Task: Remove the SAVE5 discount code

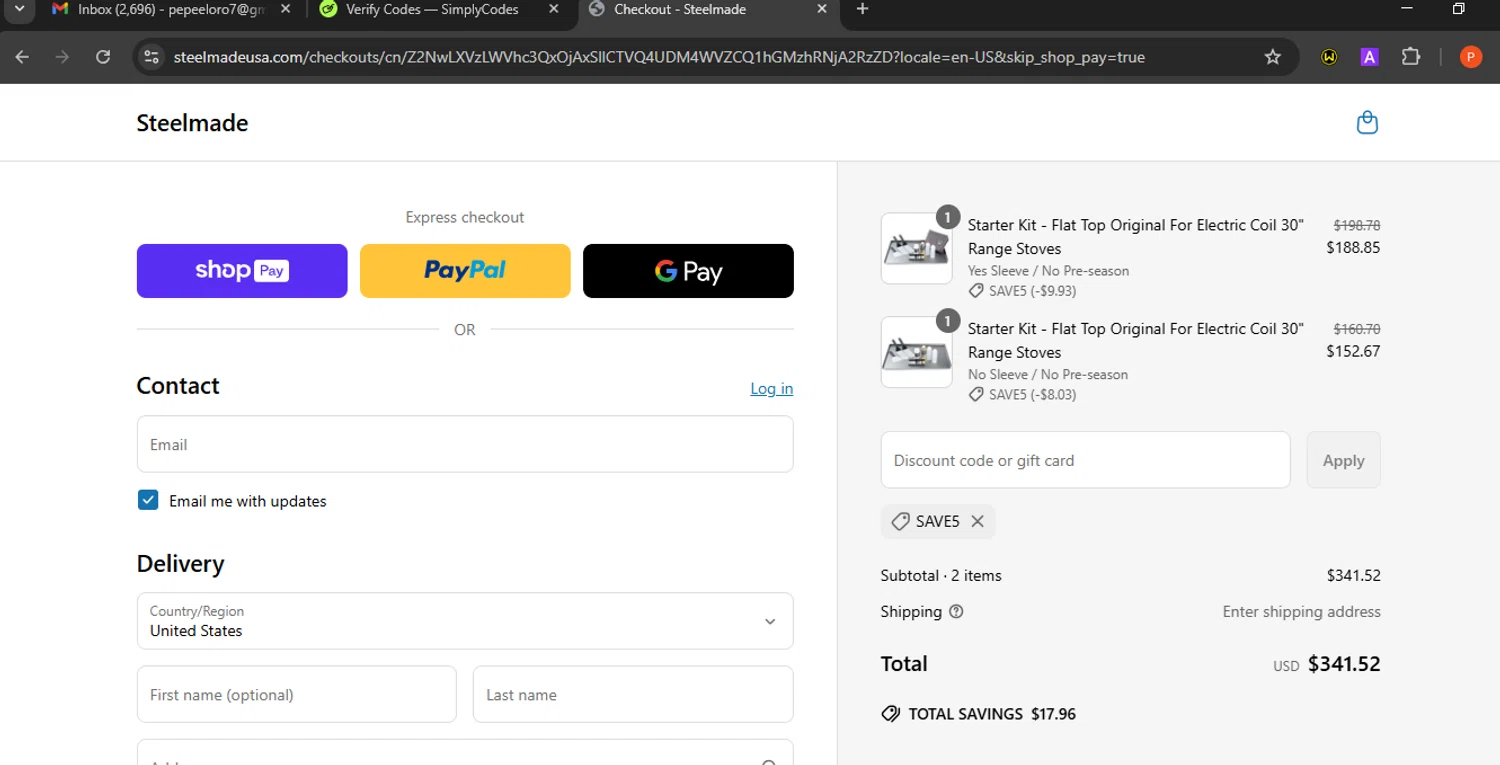Action: [x=977, y=521]
